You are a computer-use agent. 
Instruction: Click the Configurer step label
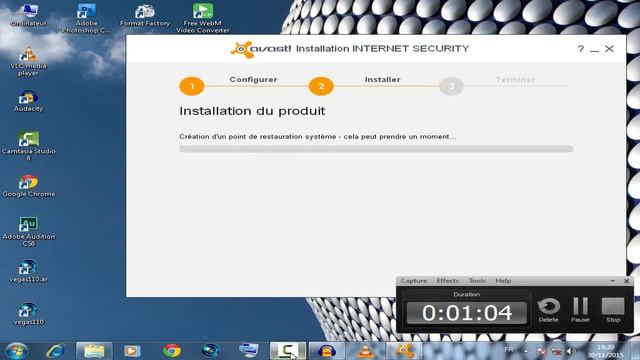point(253,80)
